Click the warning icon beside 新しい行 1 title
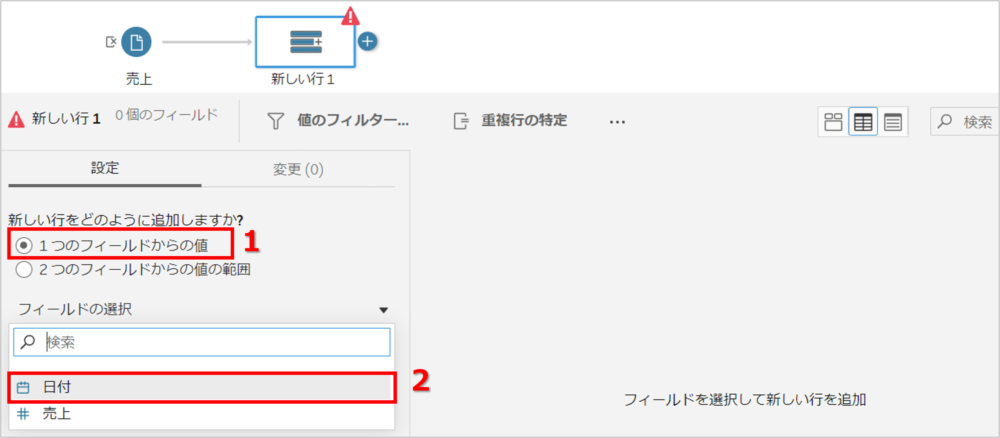 point(17,119)
